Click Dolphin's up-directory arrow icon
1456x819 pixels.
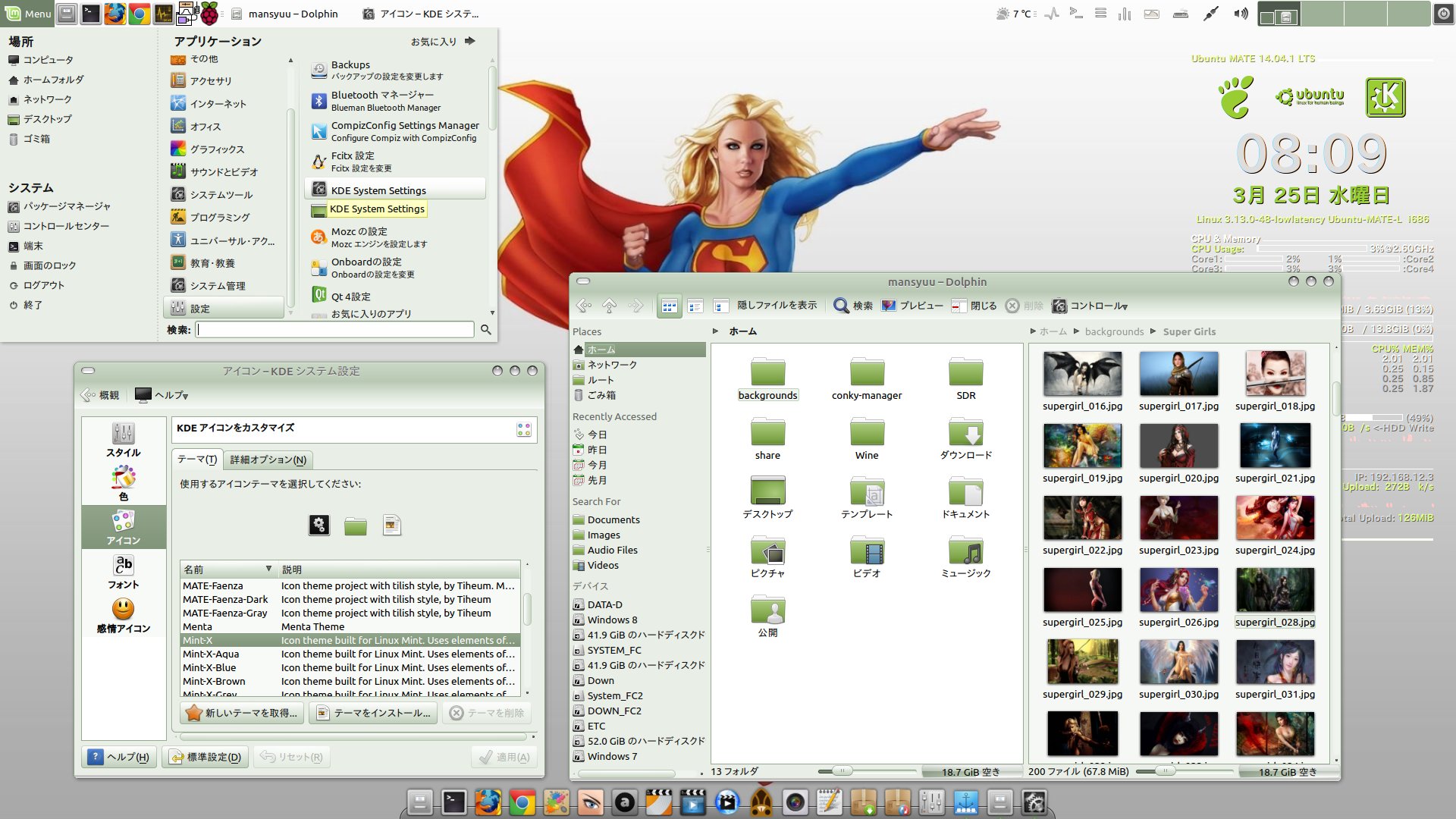pos(610,306)
